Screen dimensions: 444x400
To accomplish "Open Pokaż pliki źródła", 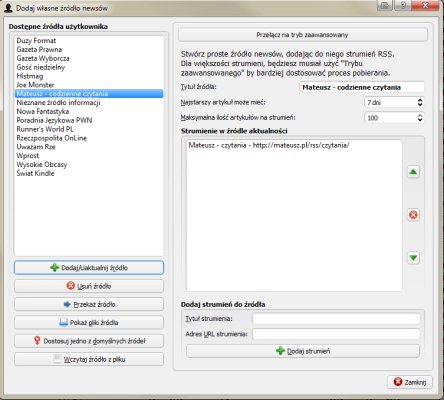I will [89, 323].
